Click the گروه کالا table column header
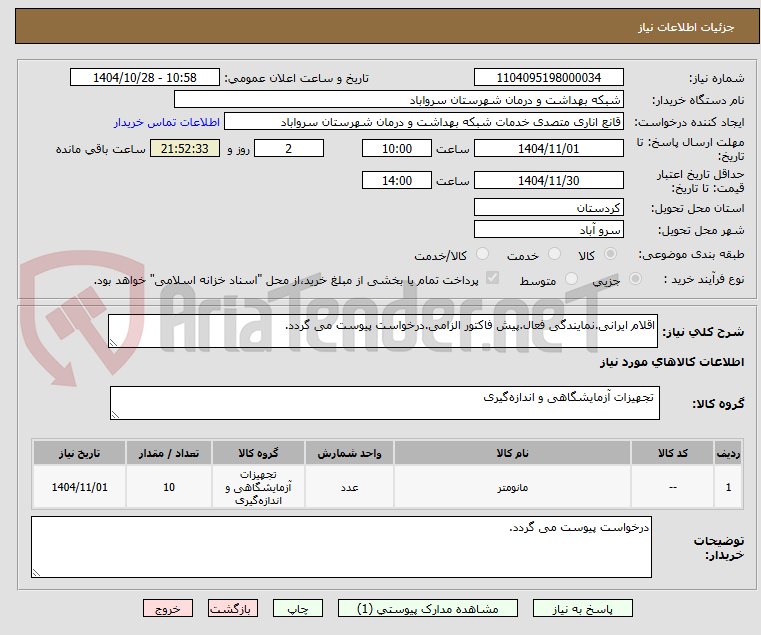The image size is (761, 635). [x=258, y=453]
